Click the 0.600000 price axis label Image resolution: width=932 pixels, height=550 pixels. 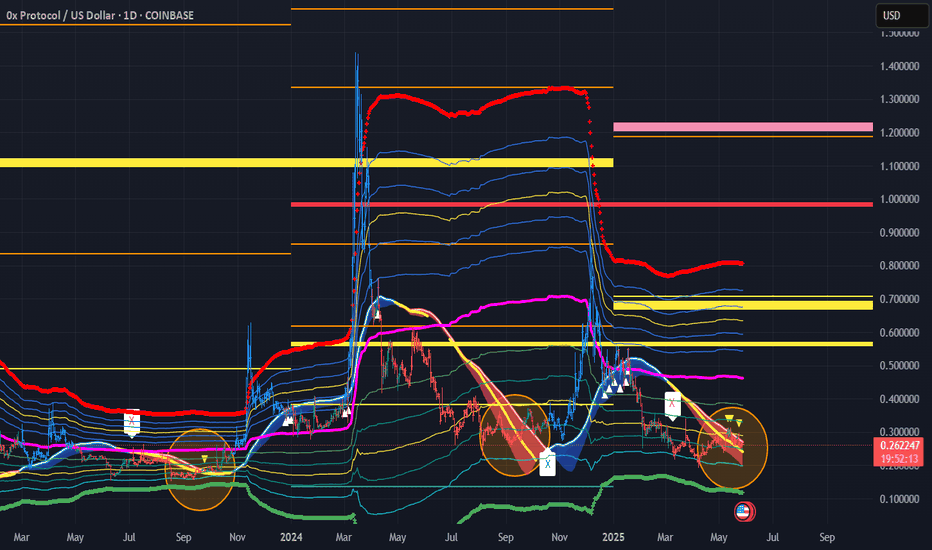(x=900, y=332)
